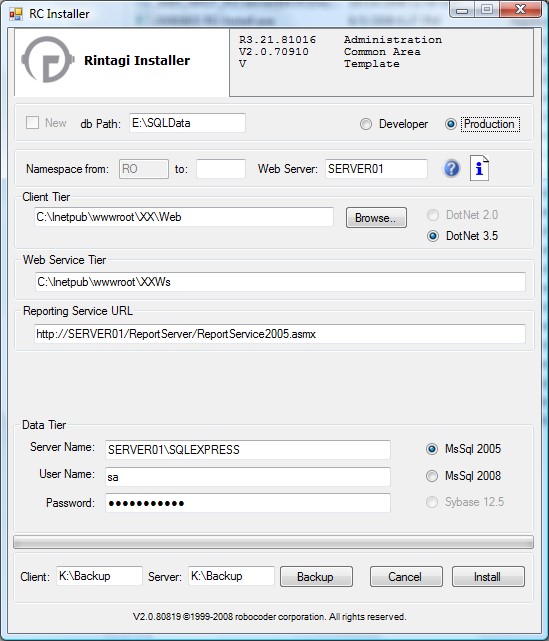Click the 'Data Tier' group label
The image size is (549, 641).
coord(44,425)
